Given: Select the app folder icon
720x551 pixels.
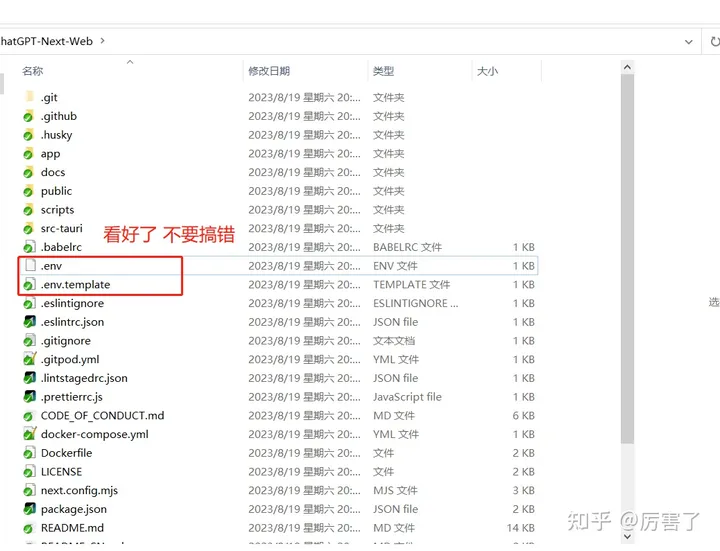Looking at the screenshot, I should (x=29, y=153).
